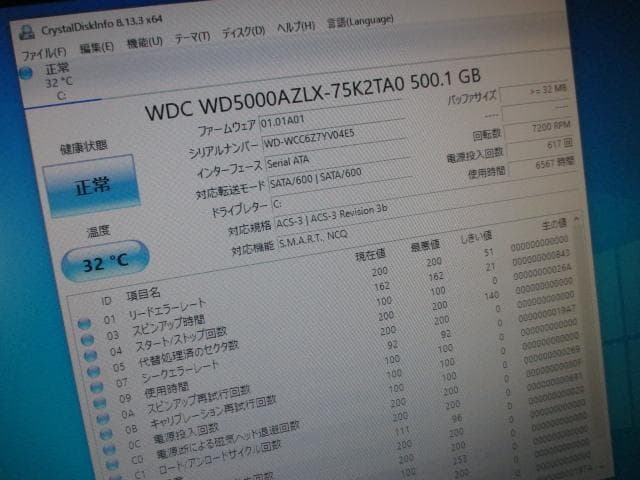Click status icon for attribute 0A スピンアップ再試行回数
Viewport: 640px width, 480px height.
(102, 418)
